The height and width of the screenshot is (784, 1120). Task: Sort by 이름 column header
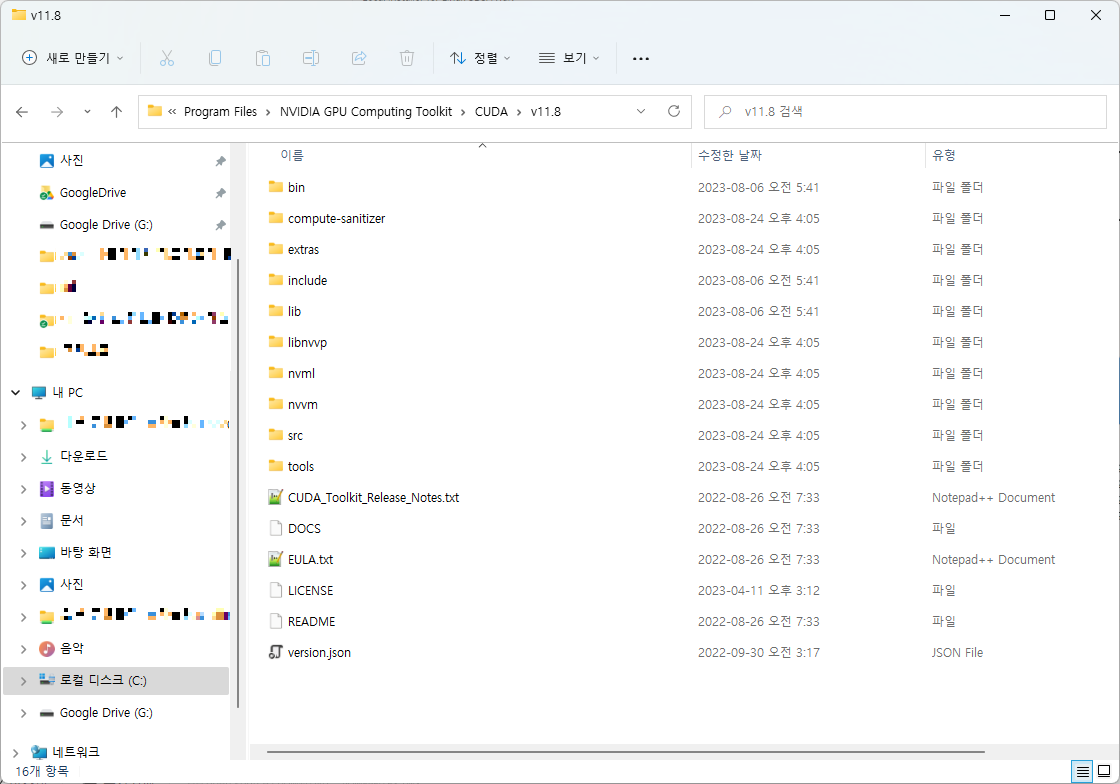[x=292, y=155]
